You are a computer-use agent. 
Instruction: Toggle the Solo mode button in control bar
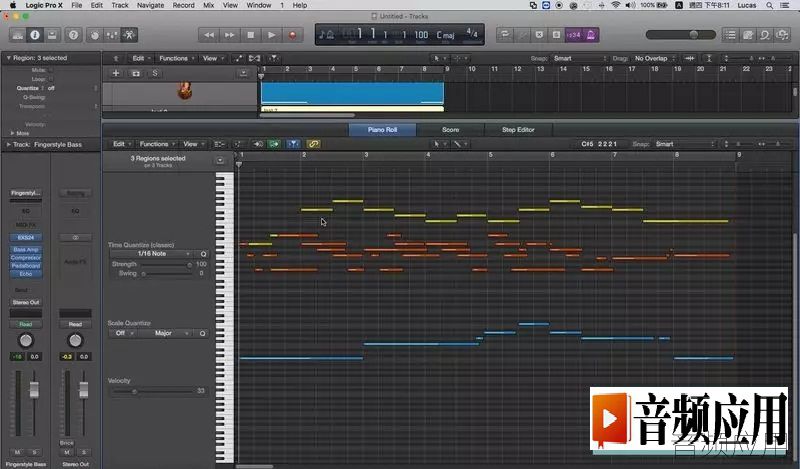[x=556, y=35]
